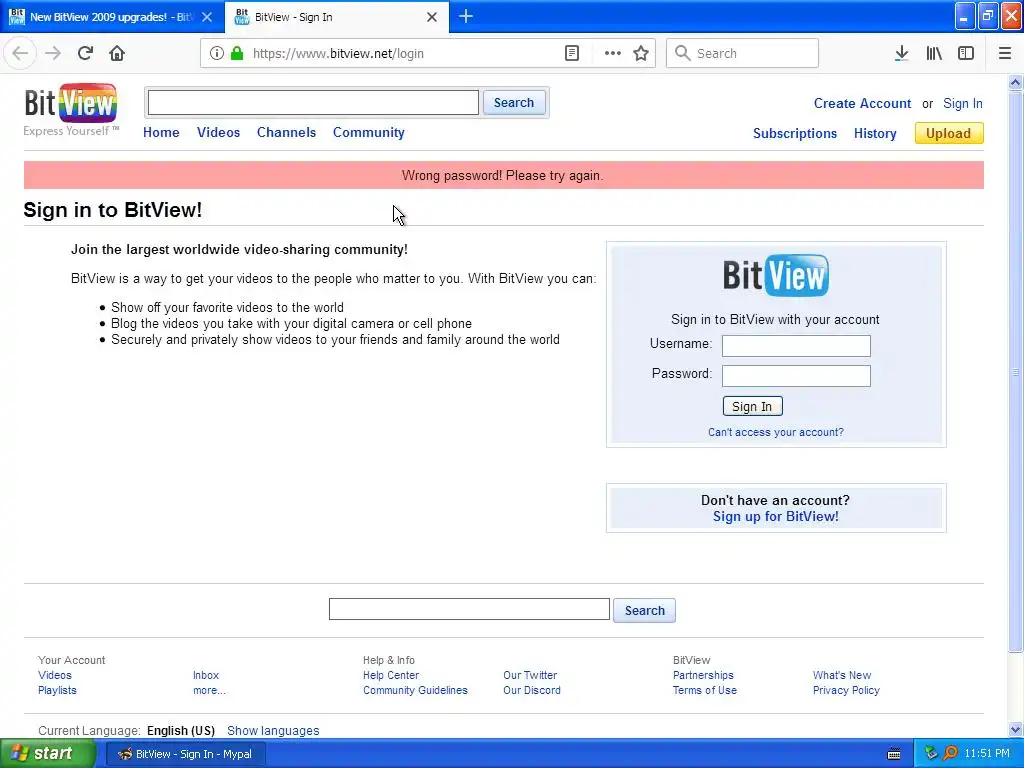1024x768 pixels.
Task: Open the library bookshelf icon
Action: pyautogui.click(x=934, y=53)
